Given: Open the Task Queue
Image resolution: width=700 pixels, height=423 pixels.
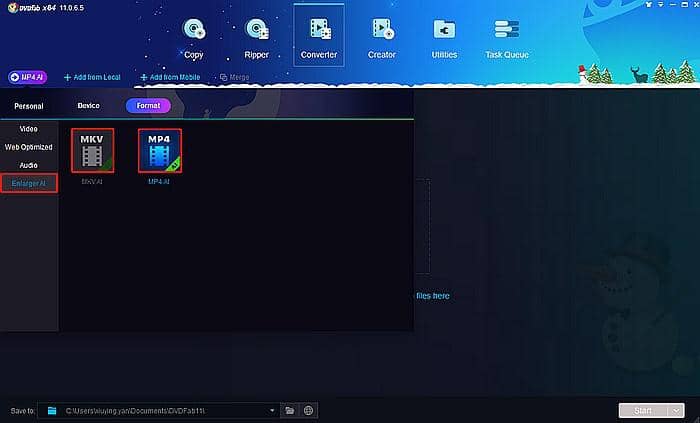Looking at the screenshot, I should [x=507, y=38].
